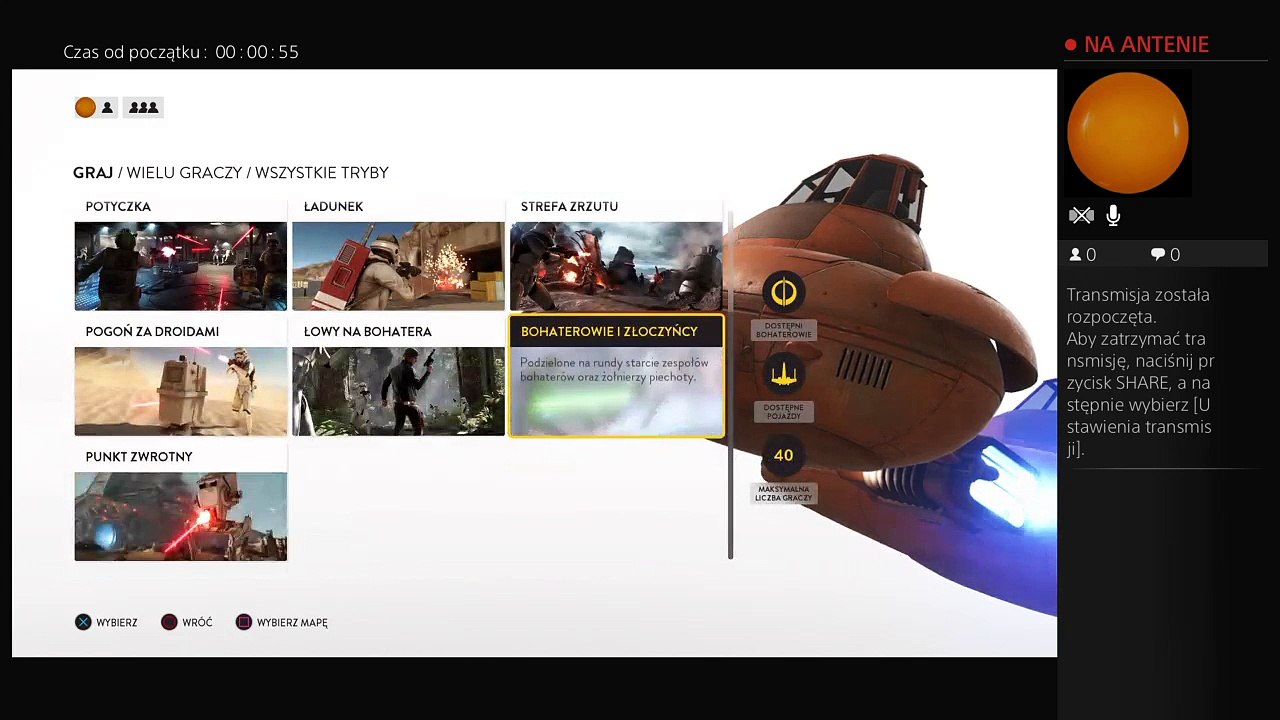Choose the Pogoń za Droidami thumbnail
This screenshot has width=1280, height=720.
click(x=180, y=391)
